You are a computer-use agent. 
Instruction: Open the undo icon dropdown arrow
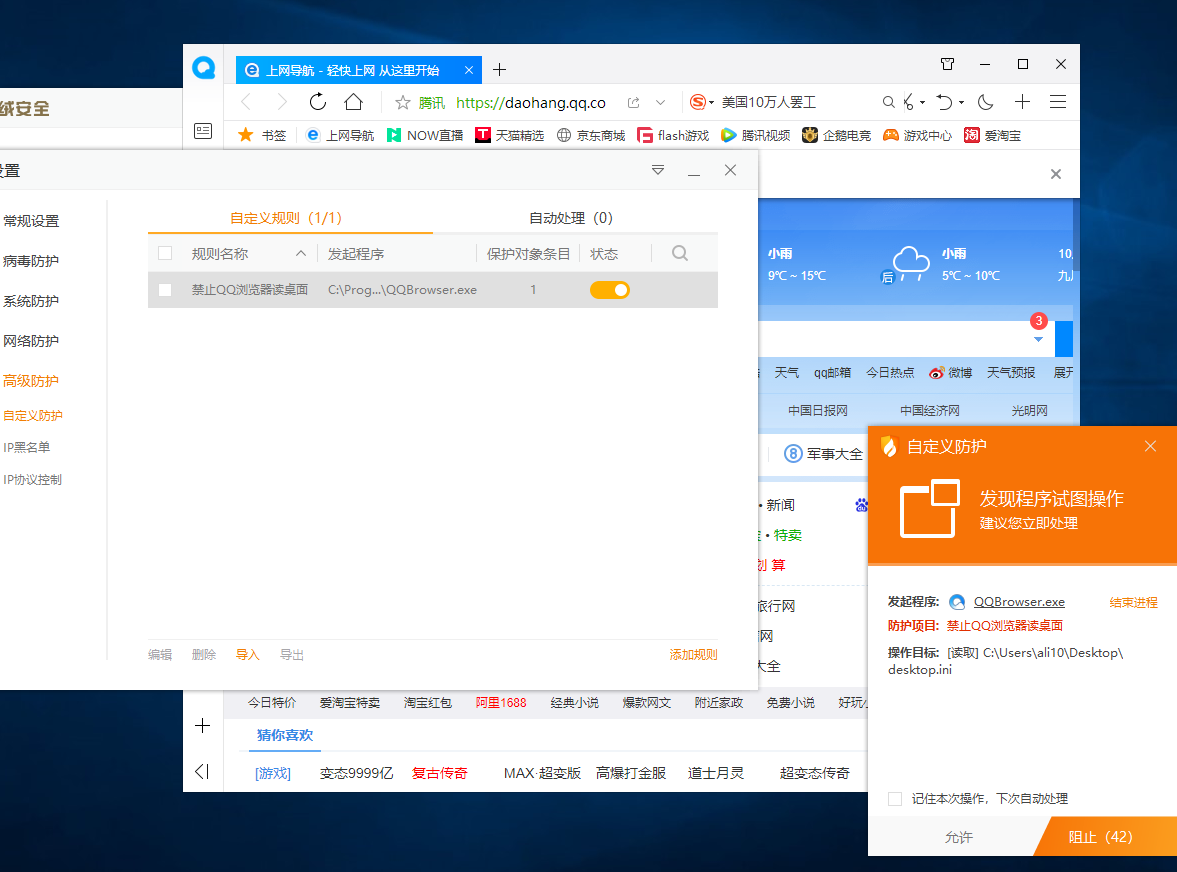(961, 103)
